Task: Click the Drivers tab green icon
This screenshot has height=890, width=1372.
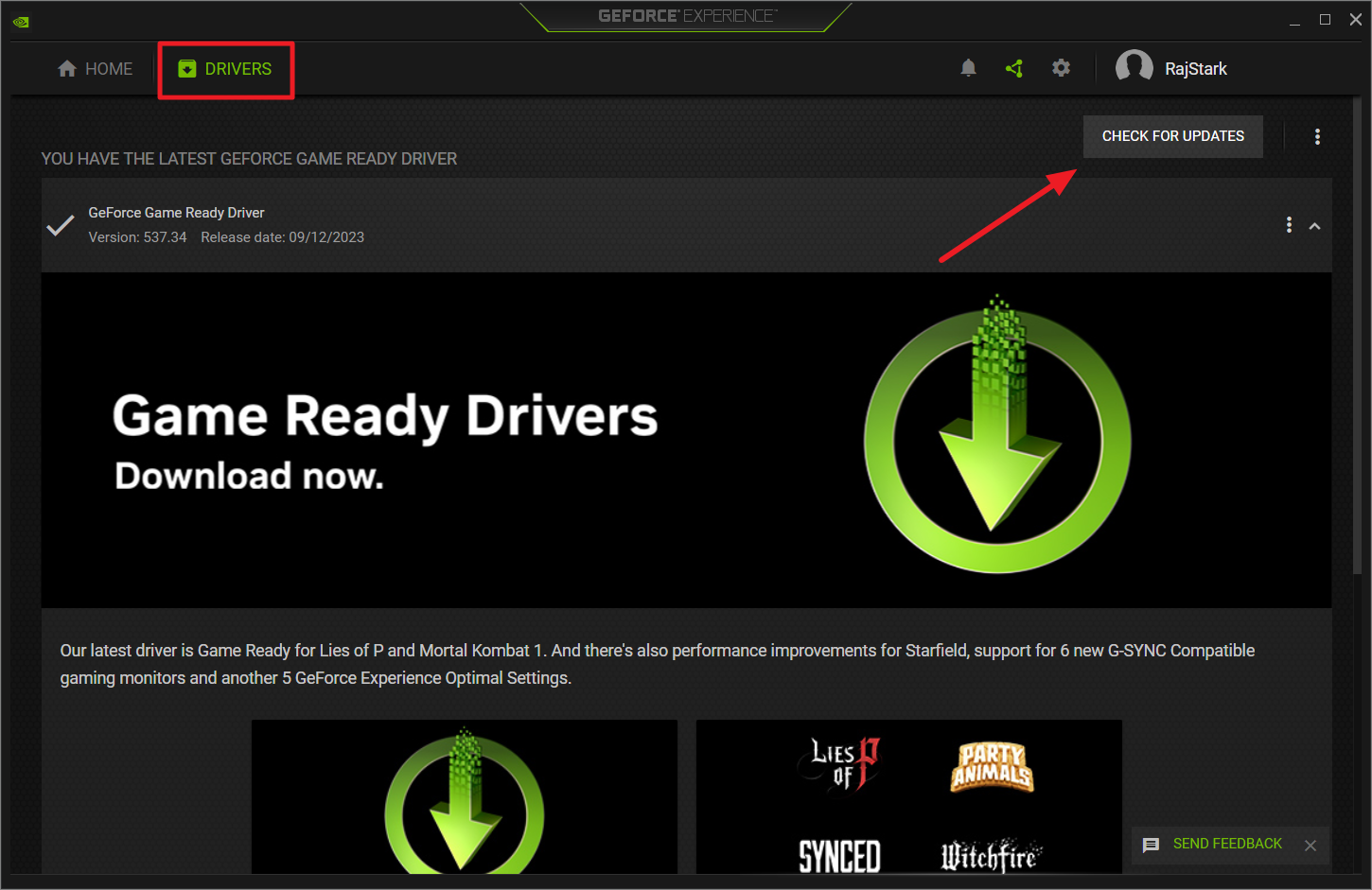Action: point(187,68)
